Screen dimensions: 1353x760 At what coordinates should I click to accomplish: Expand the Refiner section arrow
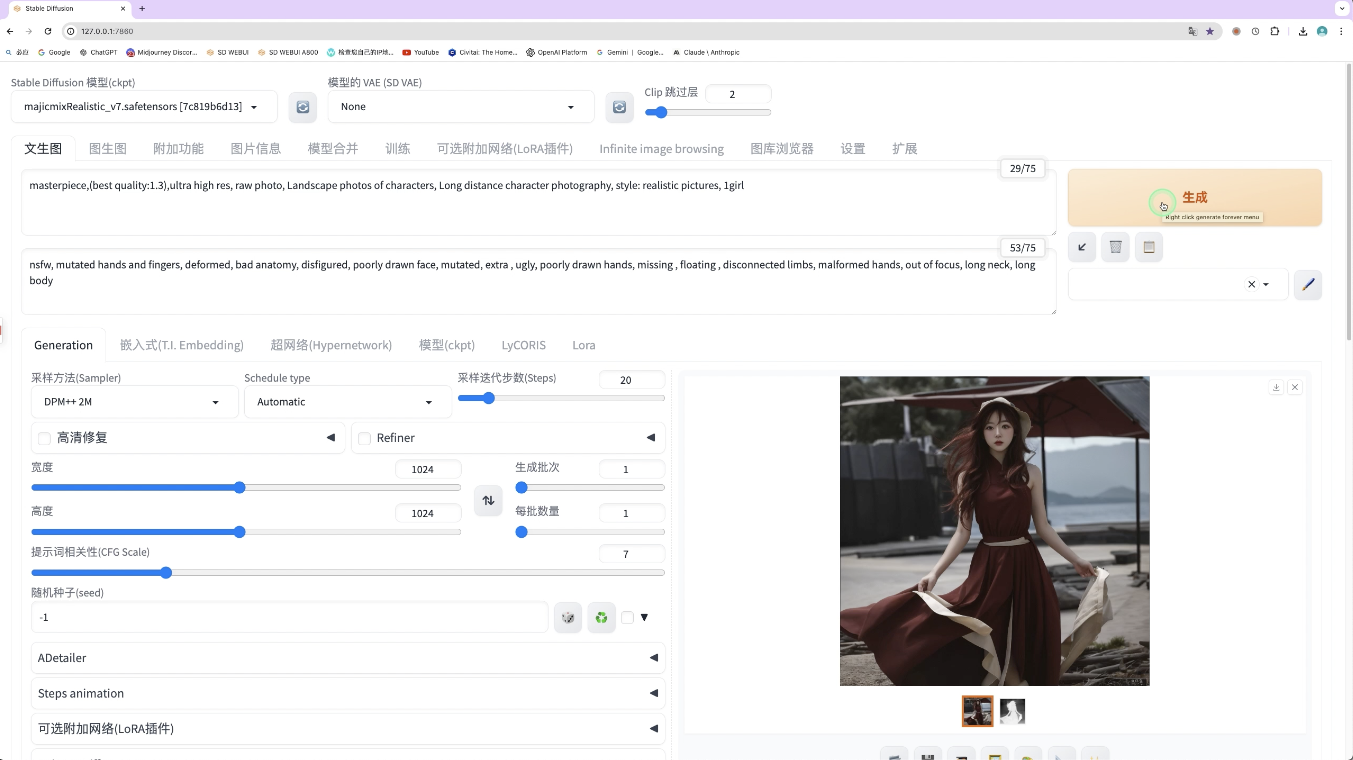[x=651, y=438]
